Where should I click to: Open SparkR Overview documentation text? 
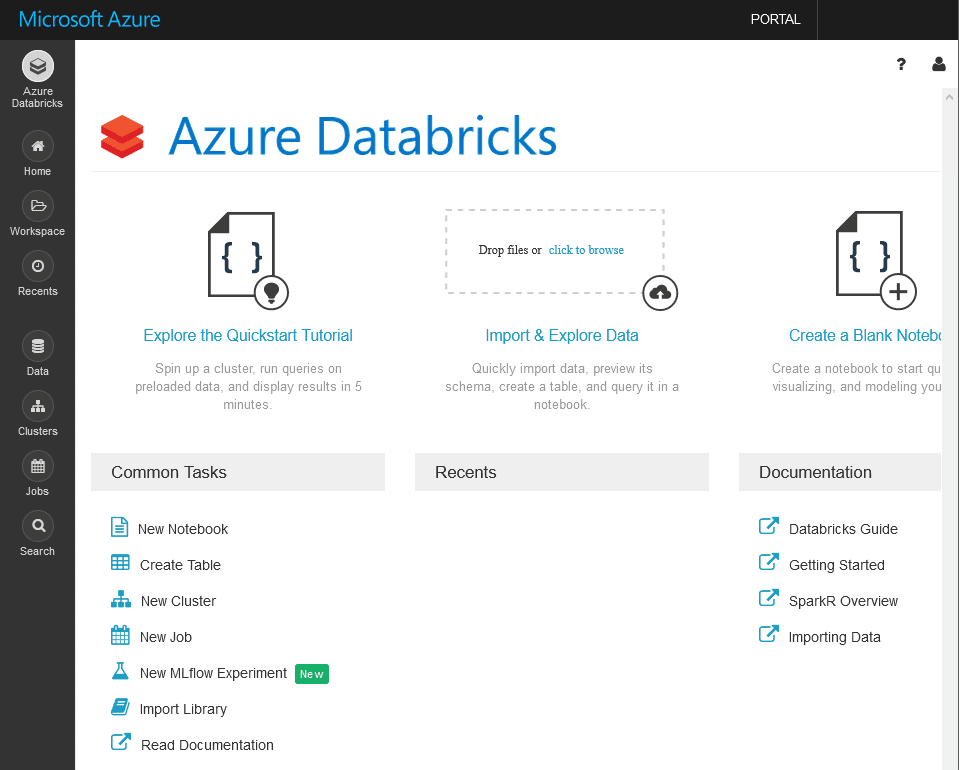(x=843, y=601)
